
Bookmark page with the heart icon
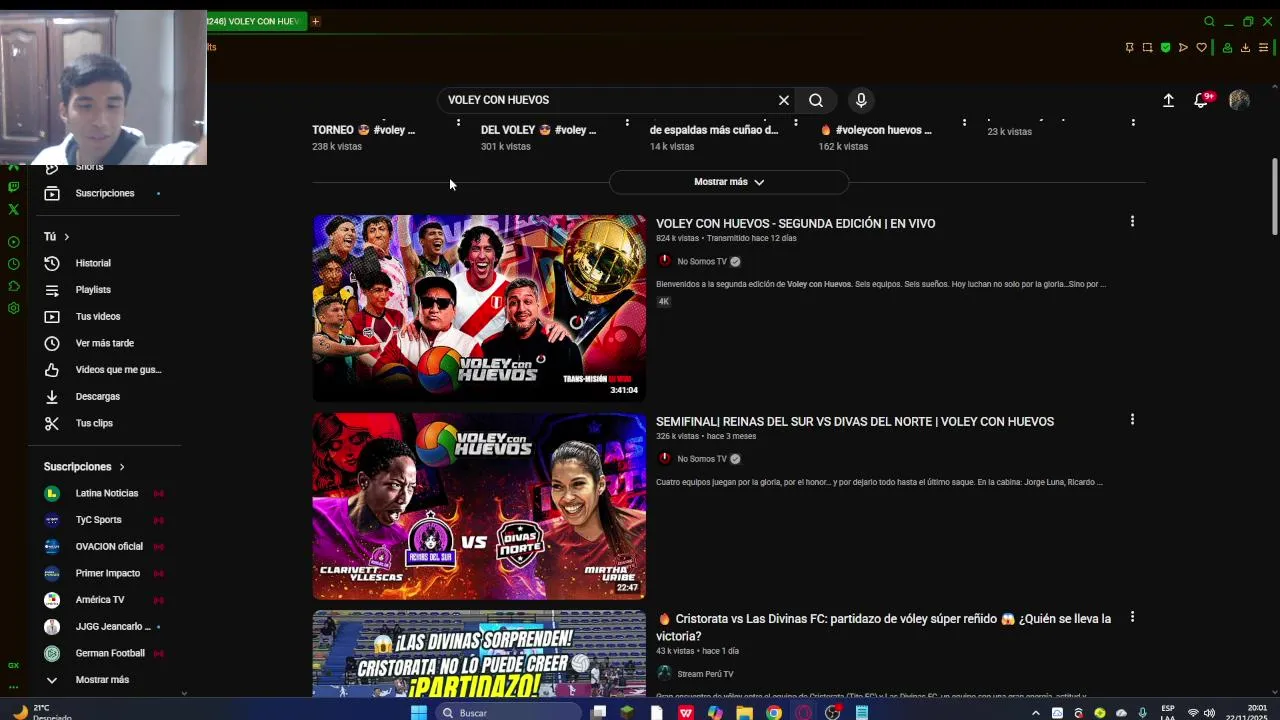click(1201, 47)
